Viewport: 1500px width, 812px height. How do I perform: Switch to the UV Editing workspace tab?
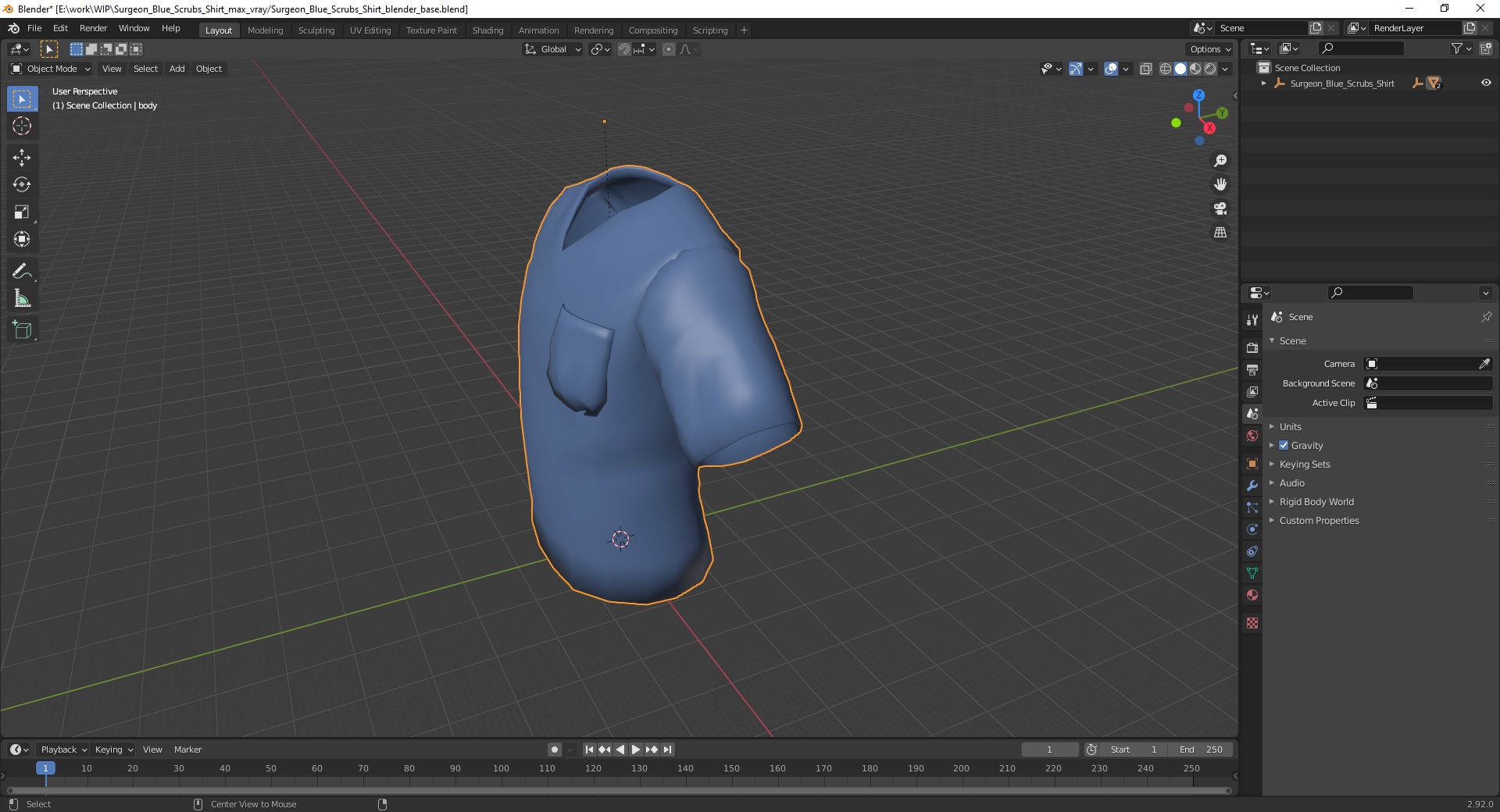pos(370,30)
